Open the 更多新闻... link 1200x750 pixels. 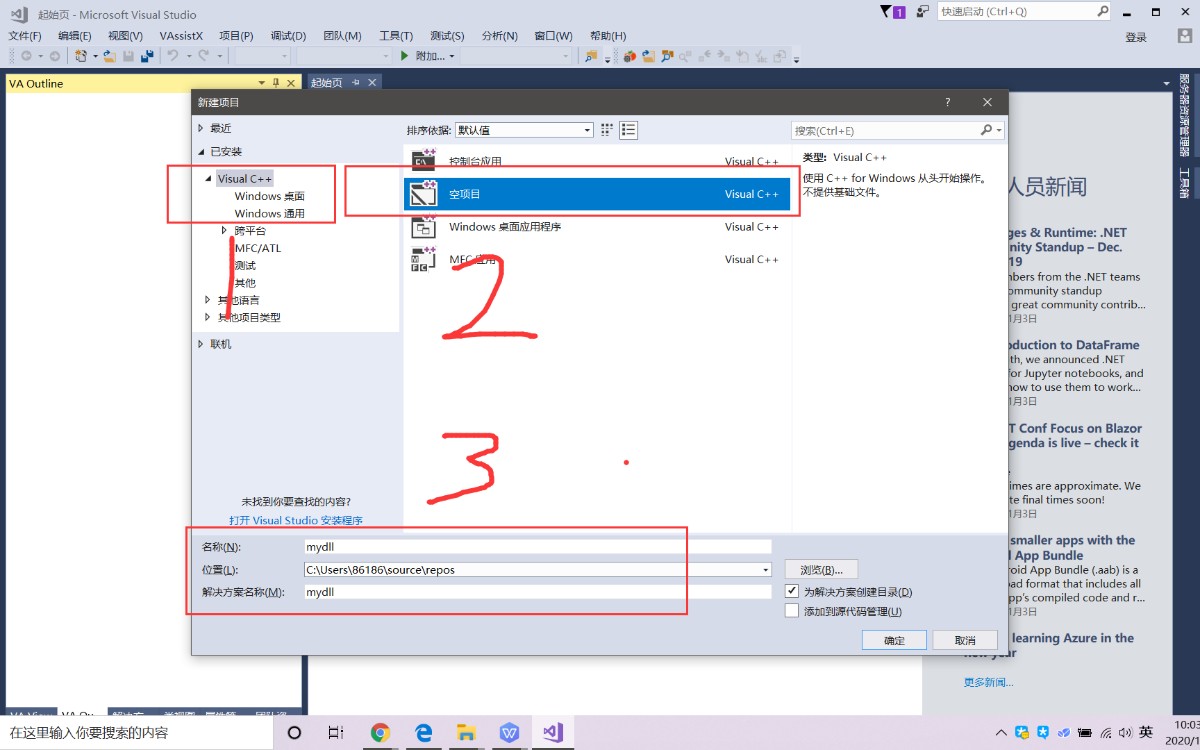[988, 682]
